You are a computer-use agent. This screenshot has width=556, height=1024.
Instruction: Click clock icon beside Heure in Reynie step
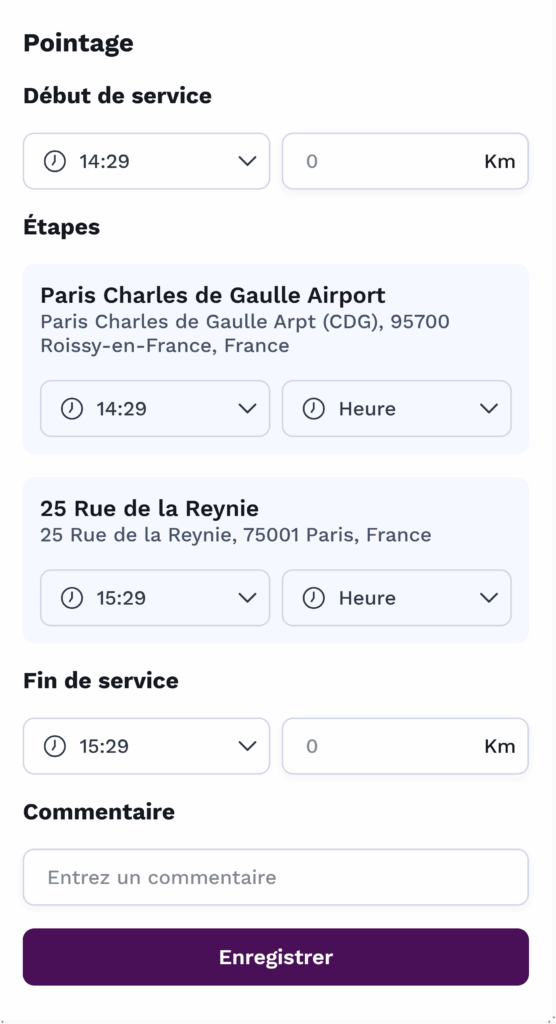(x=314, y=598)
